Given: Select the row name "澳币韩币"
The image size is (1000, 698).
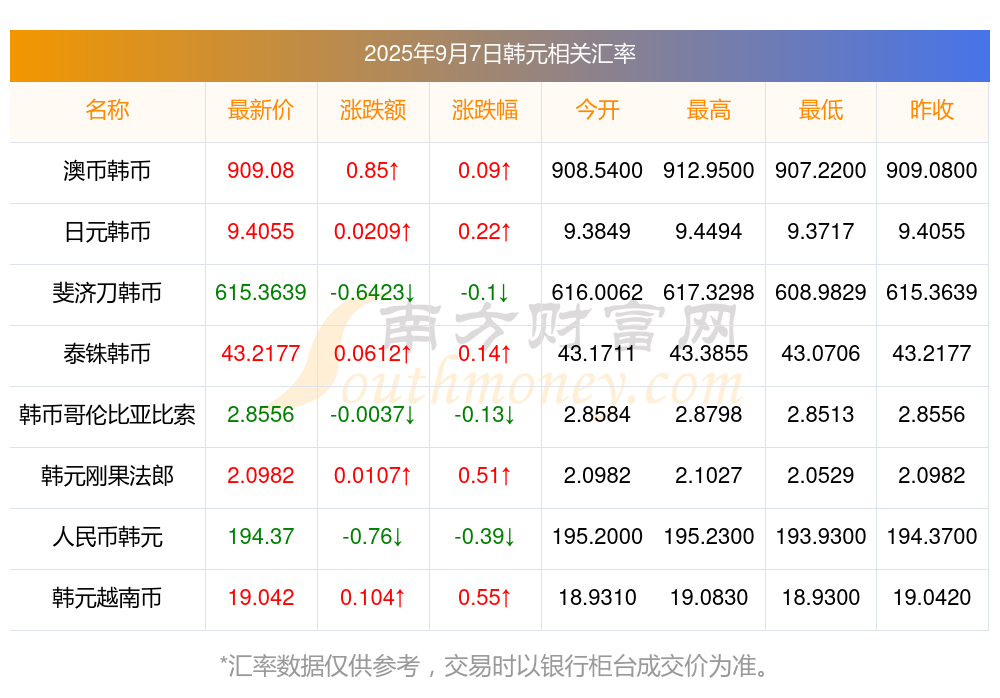Looking at the screenshot, I should [x=107, y=171].
